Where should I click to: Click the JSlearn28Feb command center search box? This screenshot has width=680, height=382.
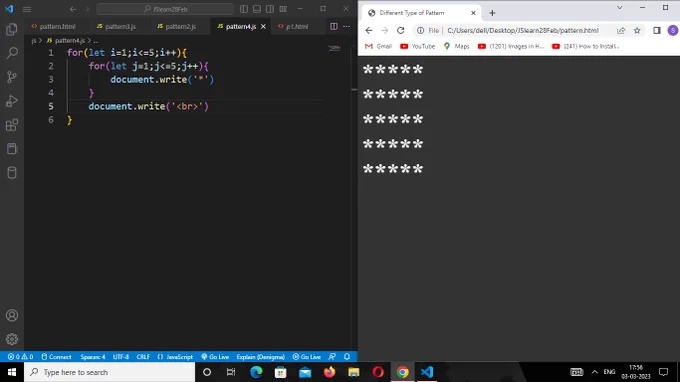[165, 9]
